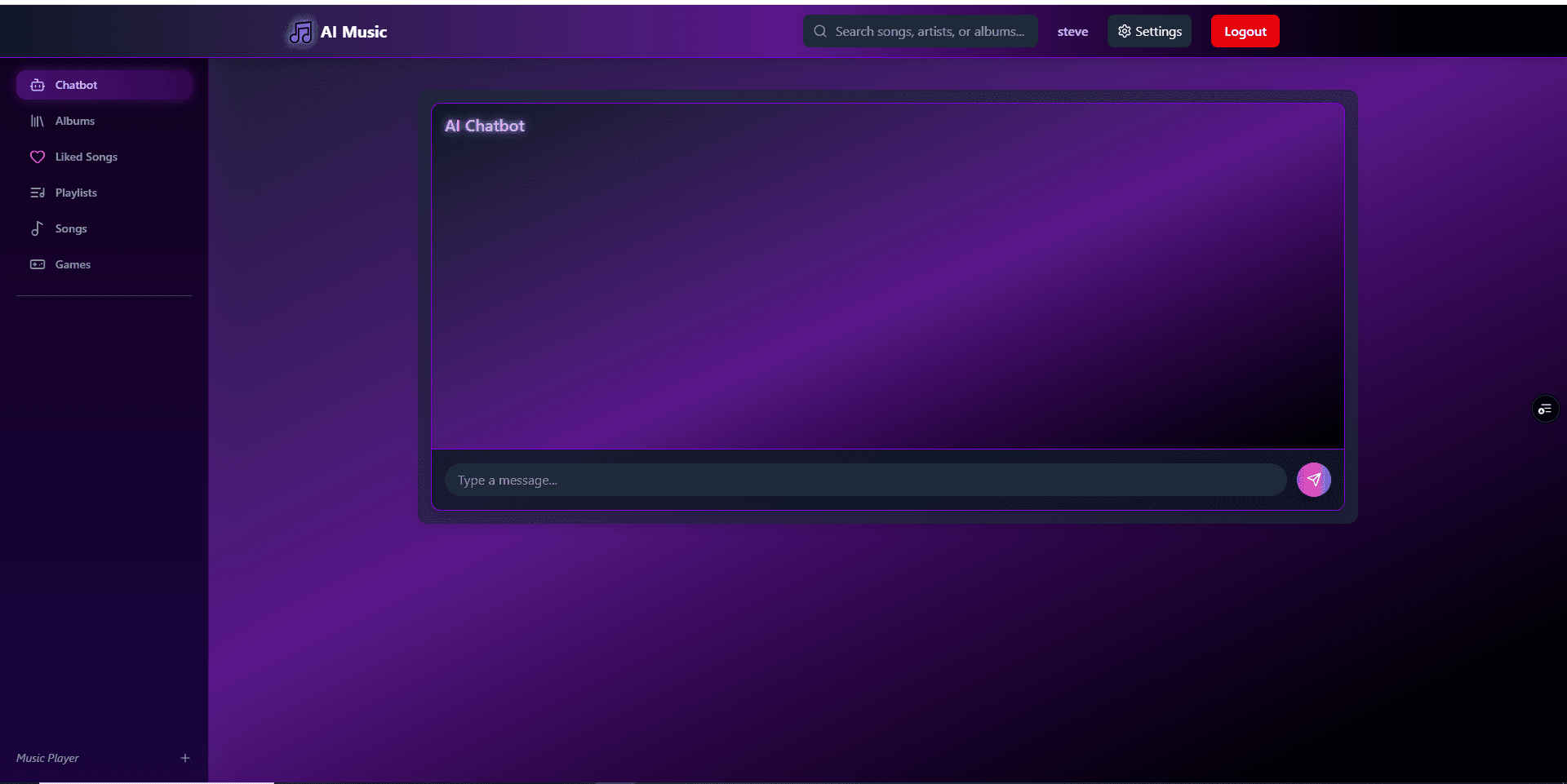Click the Games controller icon
Screen dimensions: 1567x784
pos(38,264)
